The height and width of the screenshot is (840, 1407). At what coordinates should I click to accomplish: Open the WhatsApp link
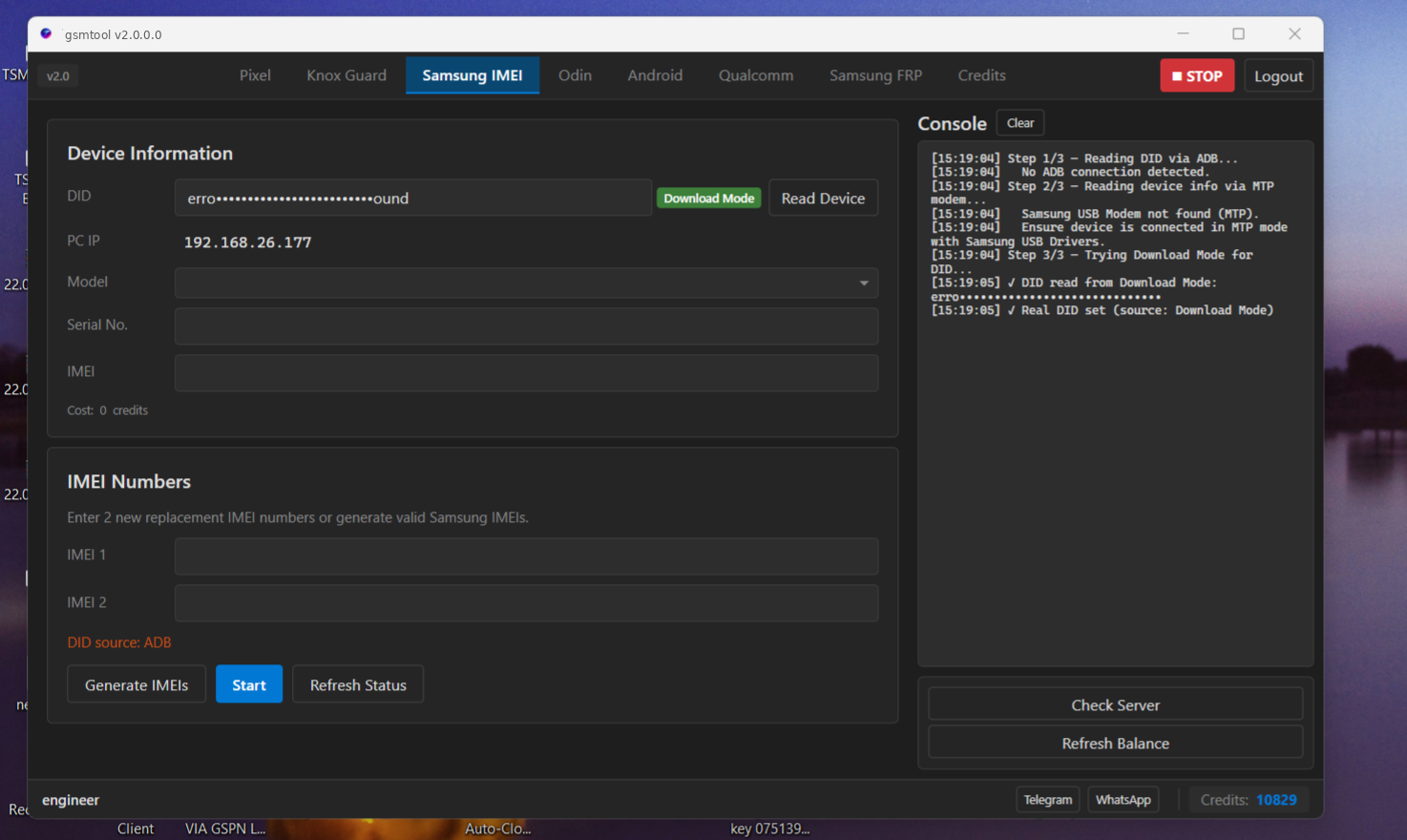pos(1123,800)
